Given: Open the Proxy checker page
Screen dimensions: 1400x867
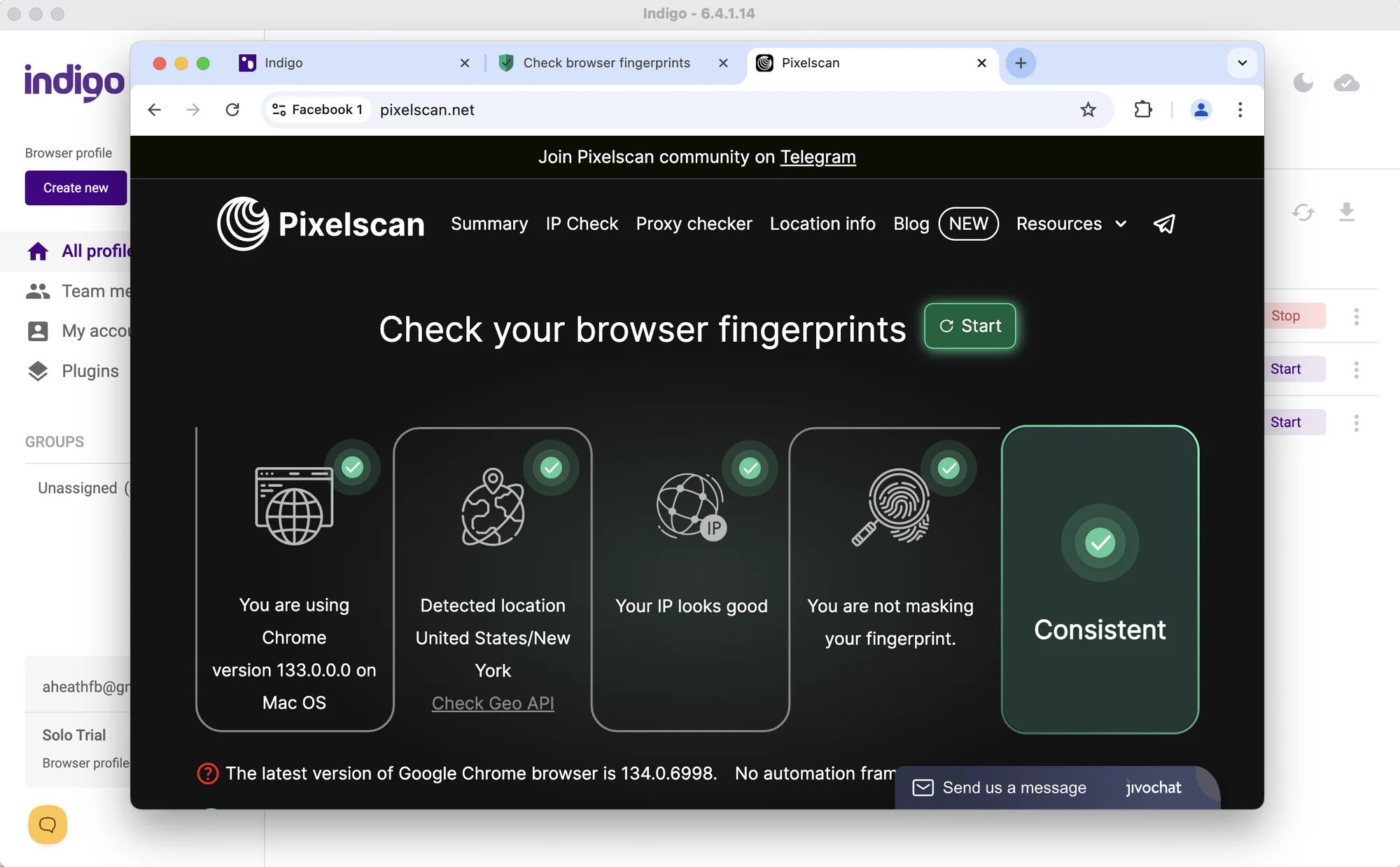Looking at the screenshot, I should click(x=694, y=224).
